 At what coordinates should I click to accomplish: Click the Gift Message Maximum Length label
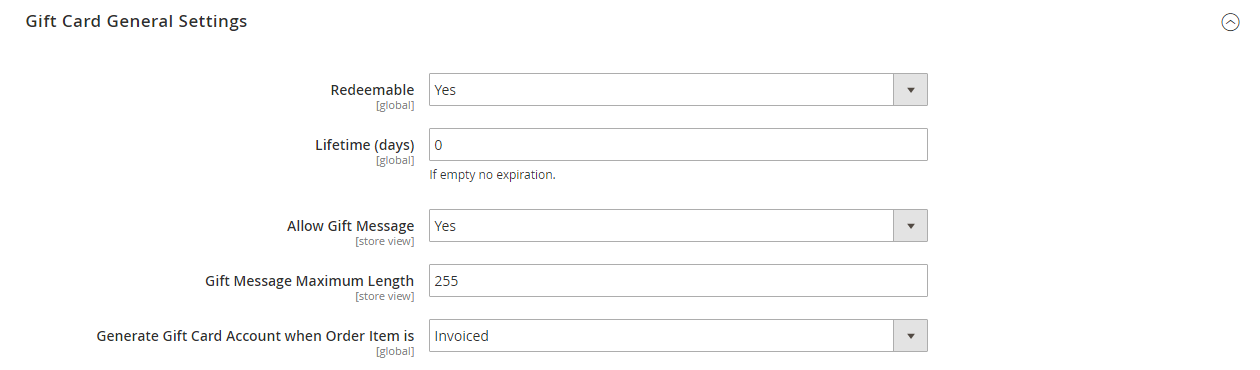click(x=309, y=281)
